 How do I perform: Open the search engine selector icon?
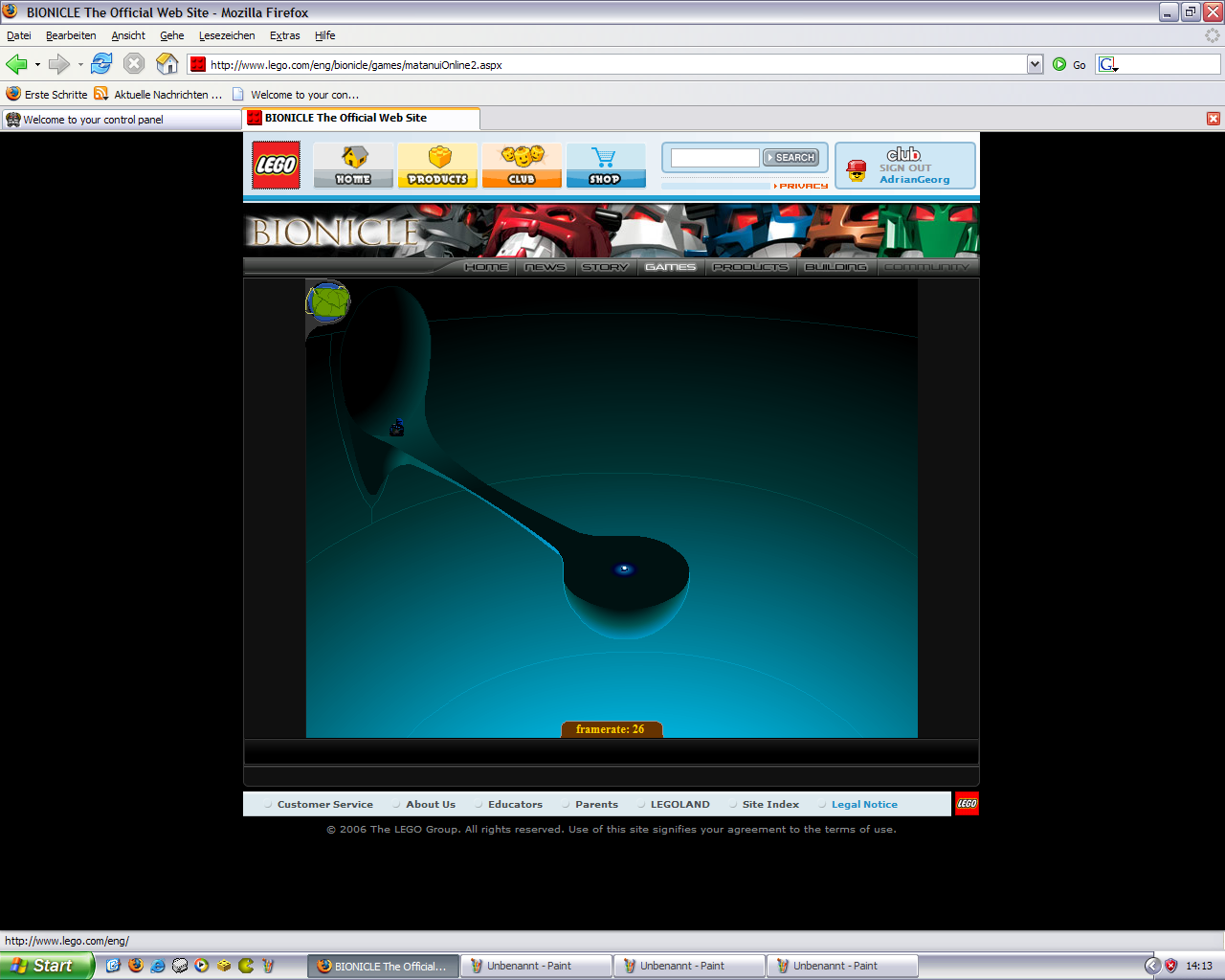[1108, 64]
